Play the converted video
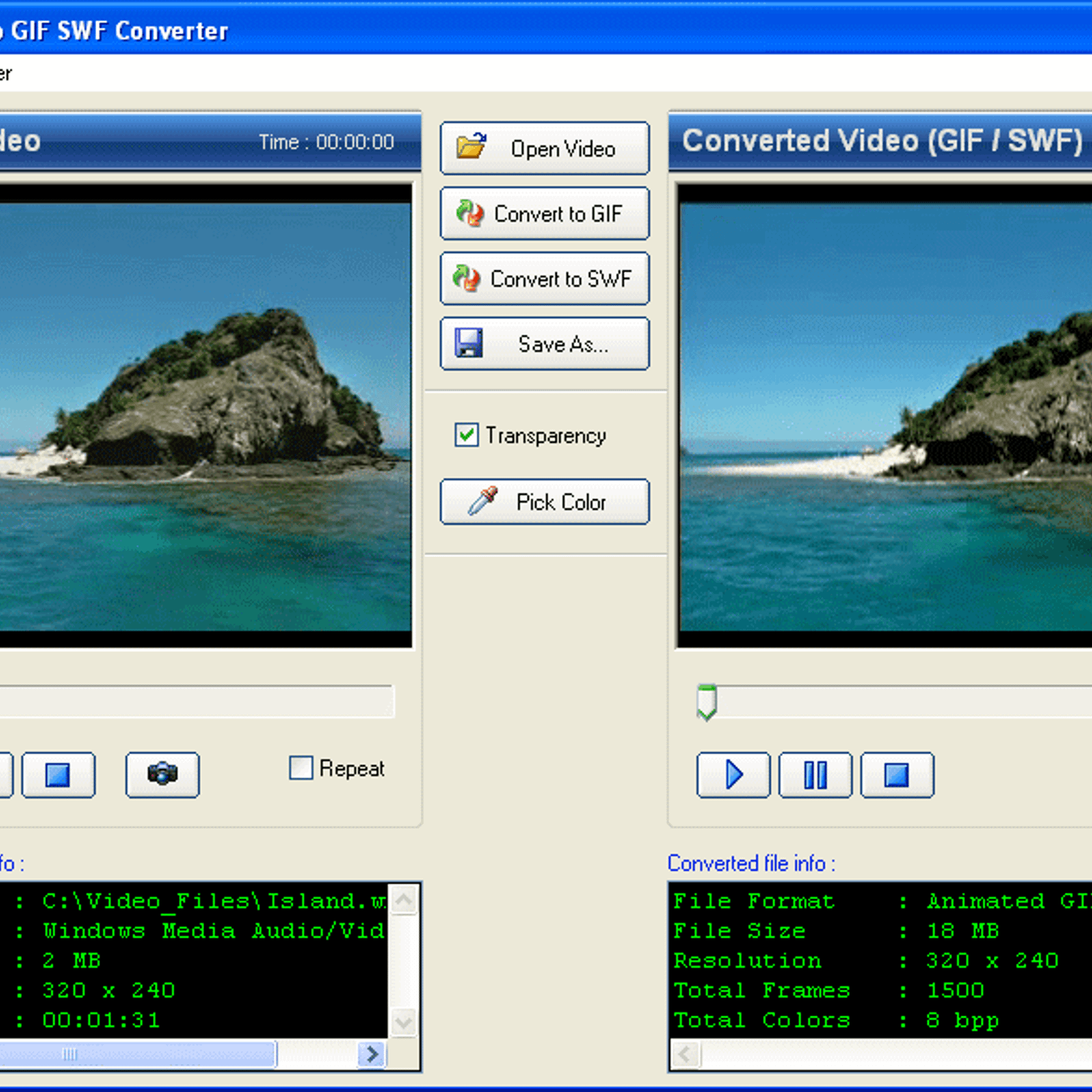1092x1092 pixels. click(x=734, y=775)
